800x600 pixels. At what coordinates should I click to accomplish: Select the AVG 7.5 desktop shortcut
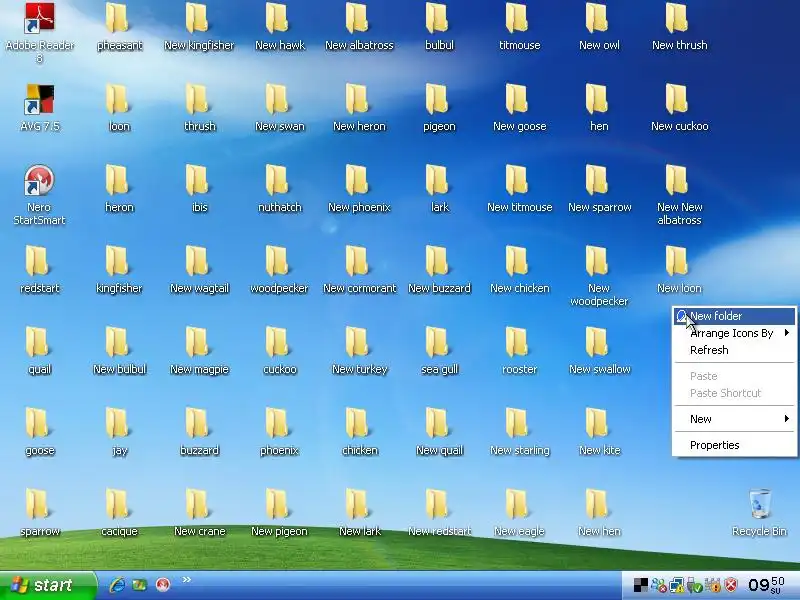click(40, 107)
